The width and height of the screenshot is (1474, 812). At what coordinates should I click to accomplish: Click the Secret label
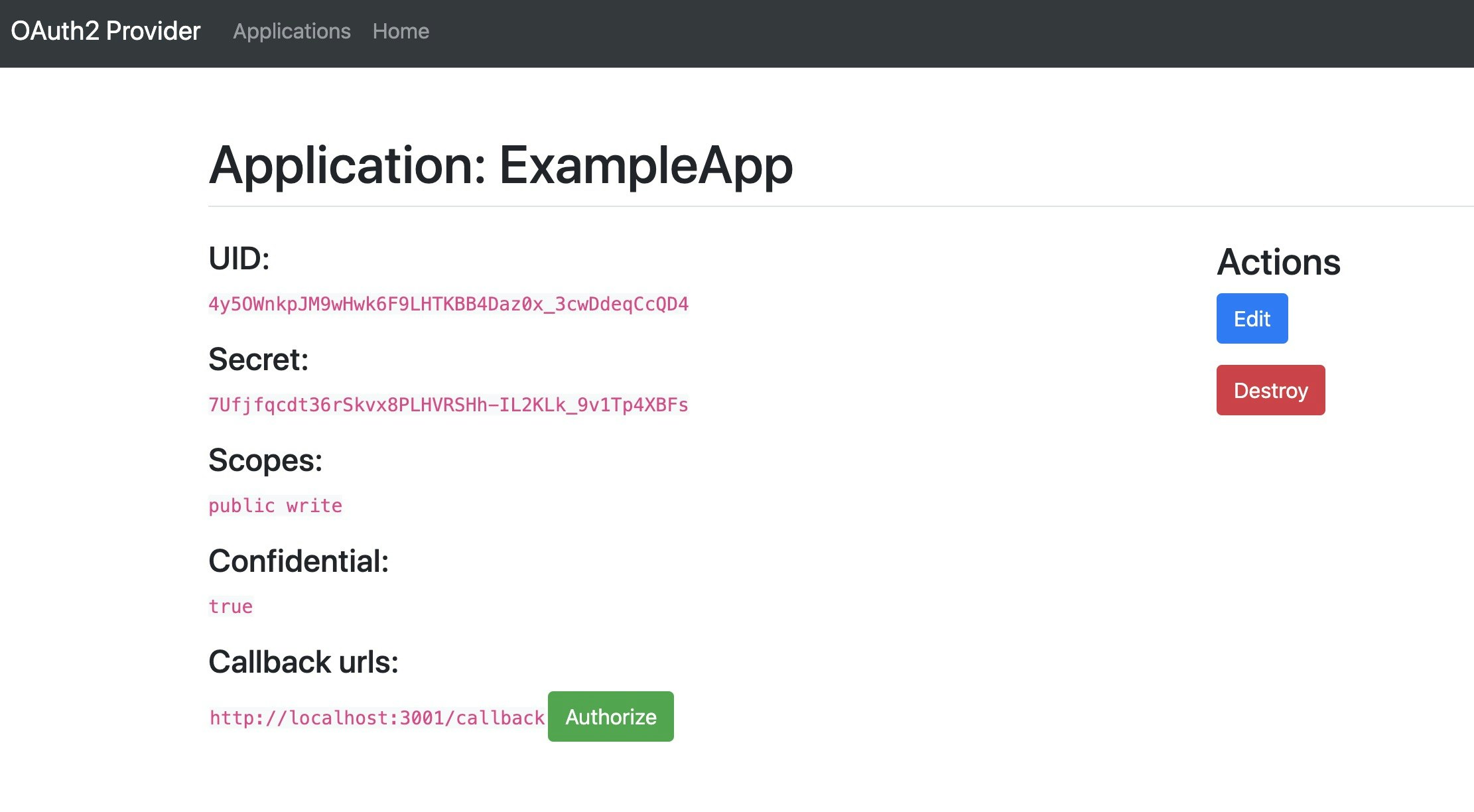pos(258,360)
